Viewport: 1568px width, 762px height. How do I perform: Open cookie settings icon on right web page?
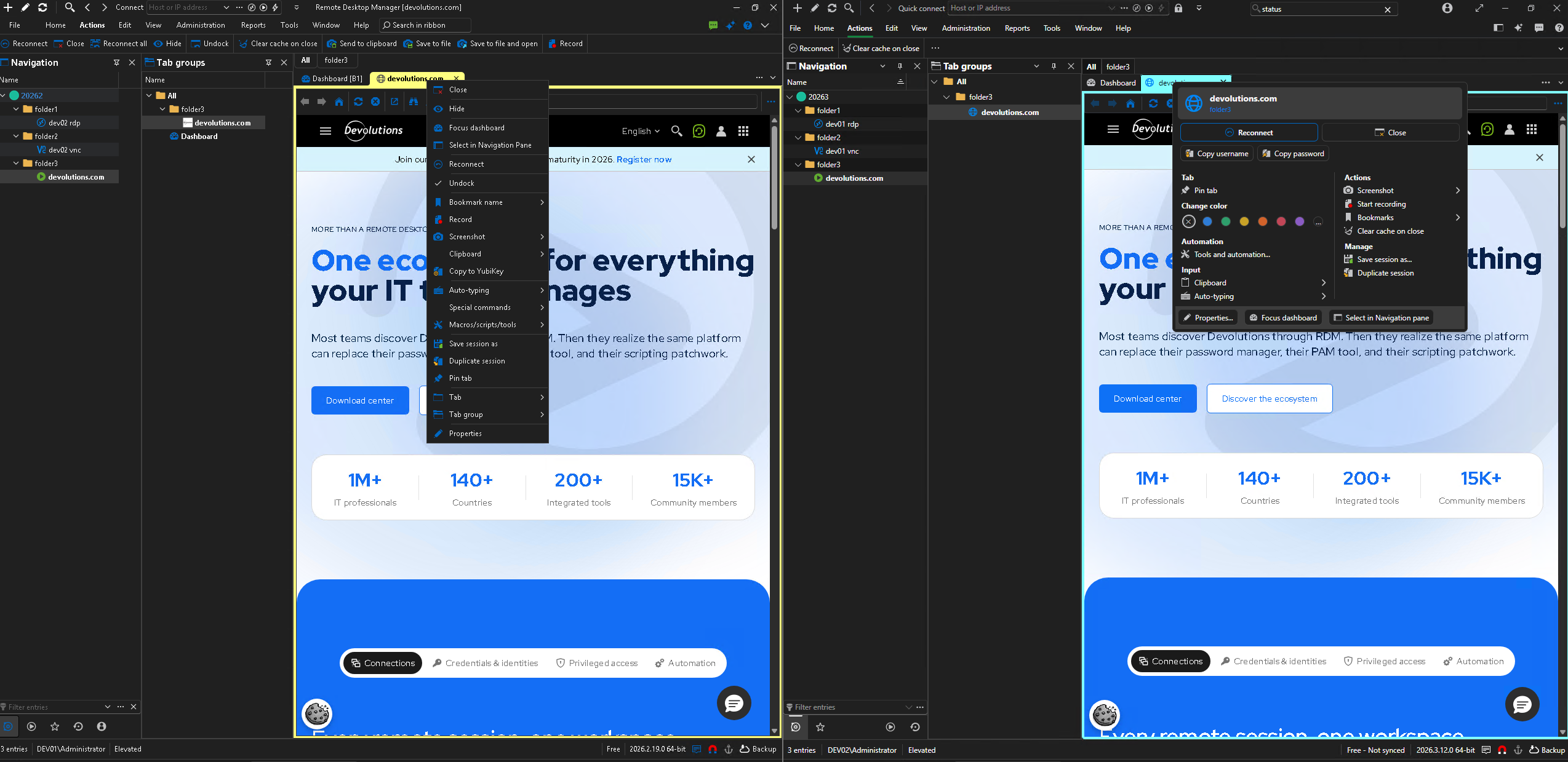[1105, 715]
